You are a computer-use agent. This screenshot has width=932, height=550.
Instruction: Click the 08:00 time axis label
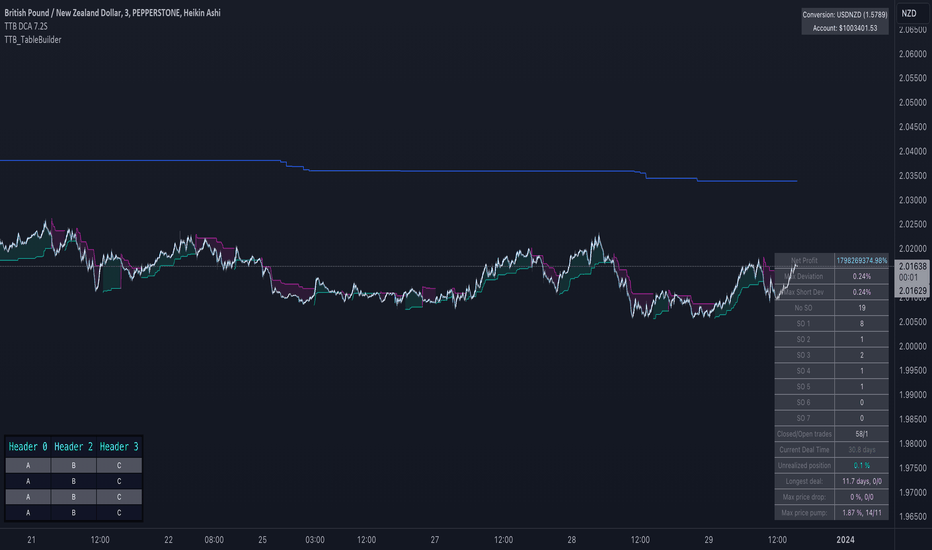[x=214, y=540]
